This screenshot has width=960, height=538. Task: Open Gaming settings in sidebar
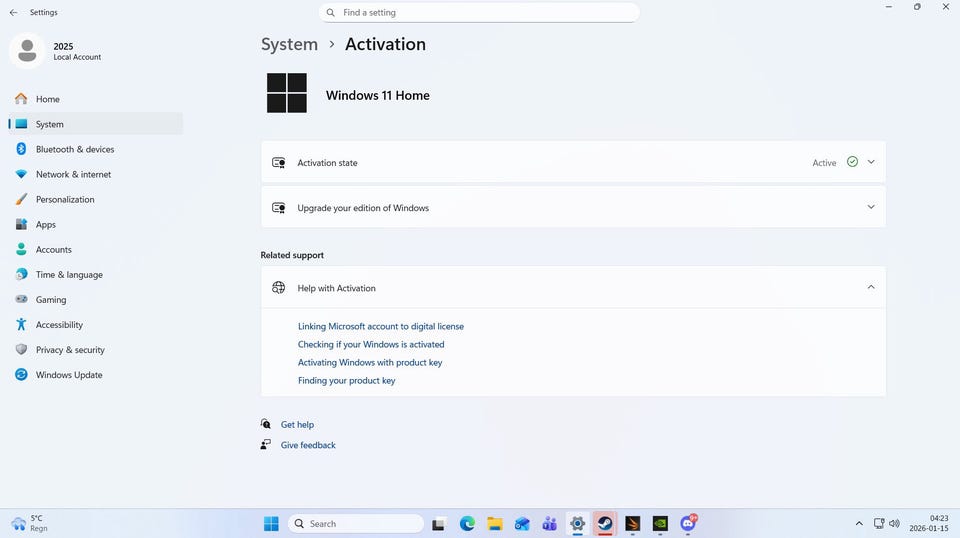coord(51,300)
